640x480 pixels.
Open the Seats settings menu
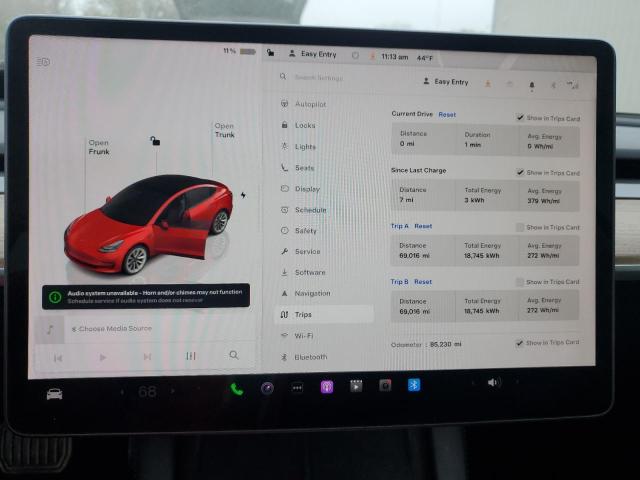298,168
